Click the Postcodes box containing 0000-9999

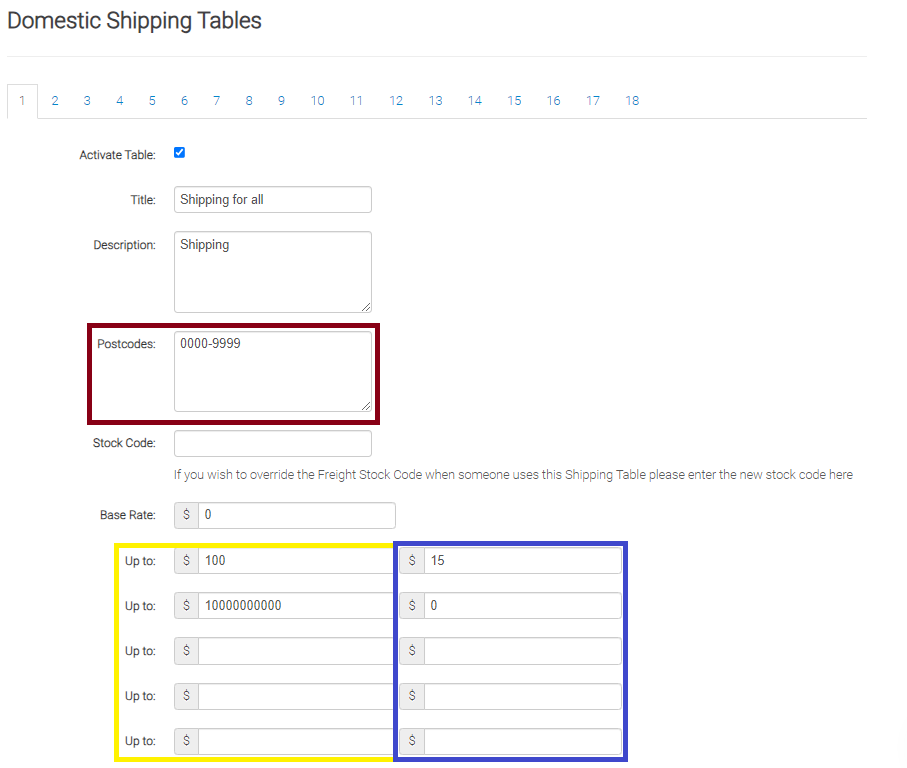272,371
